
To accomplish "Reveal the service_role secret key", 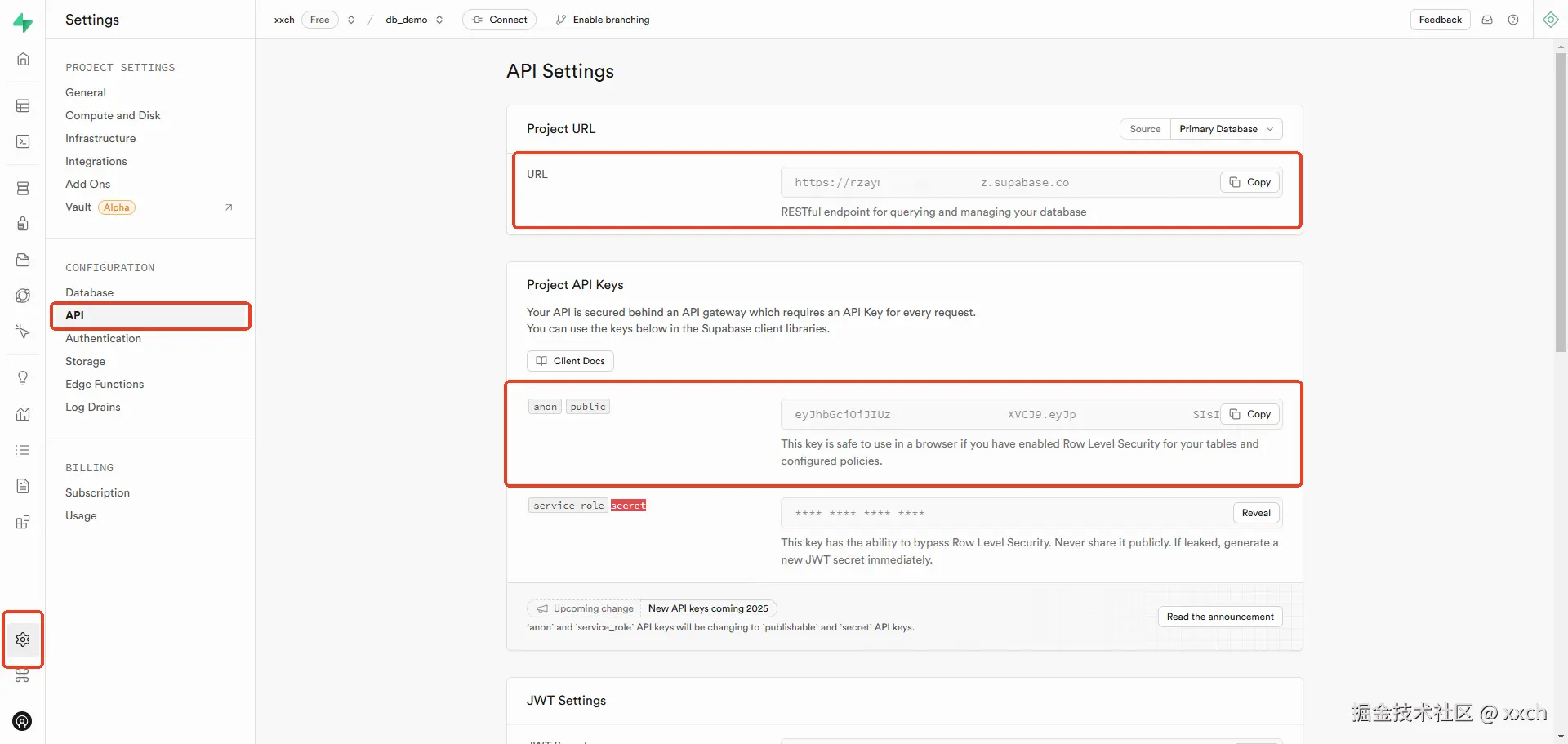I will [1255, 513].
